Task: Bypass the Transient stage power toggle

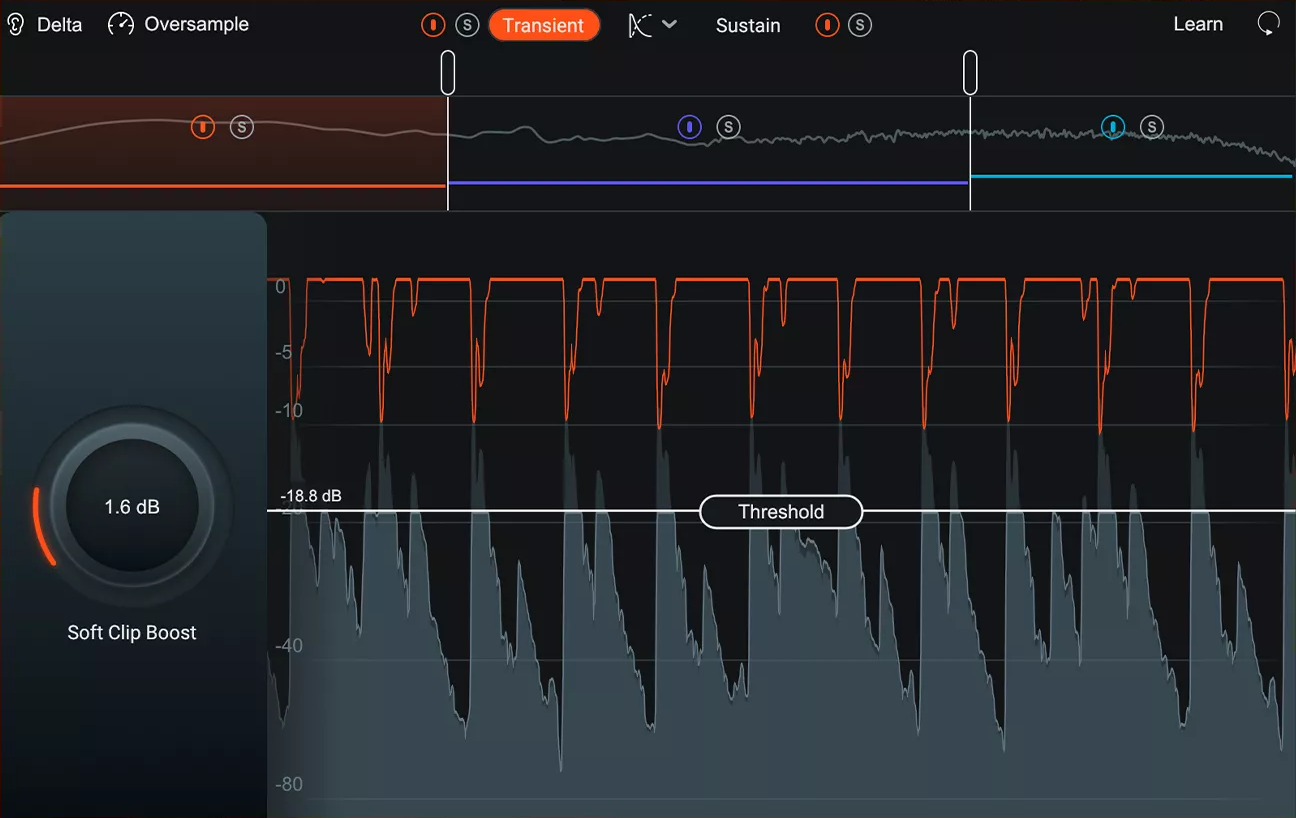Action: point(432,25)
